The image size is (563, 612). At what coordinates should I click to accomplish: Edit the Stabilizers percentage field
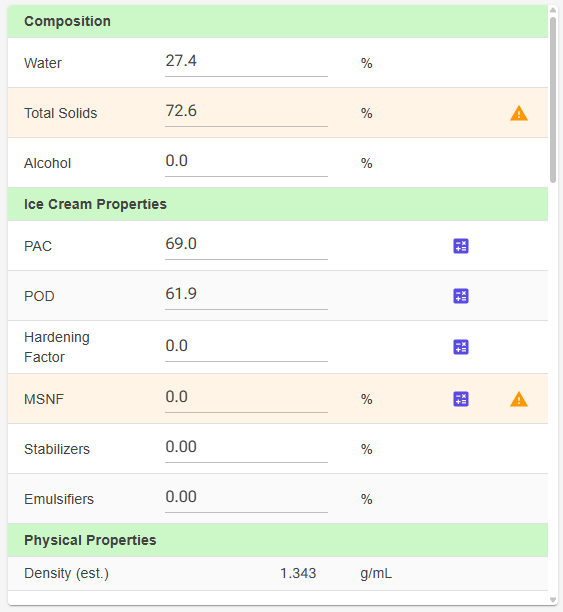246,448
